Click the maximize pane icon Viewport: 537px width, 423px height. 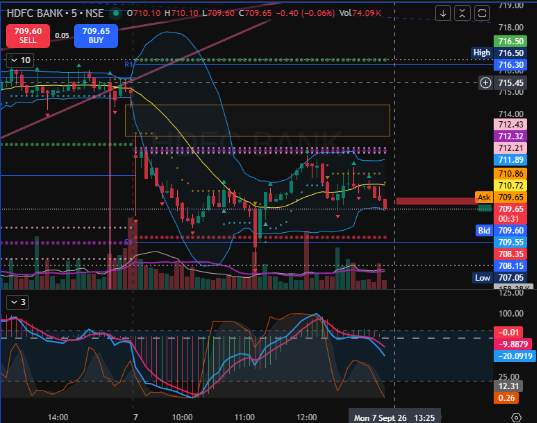point(482,13)
